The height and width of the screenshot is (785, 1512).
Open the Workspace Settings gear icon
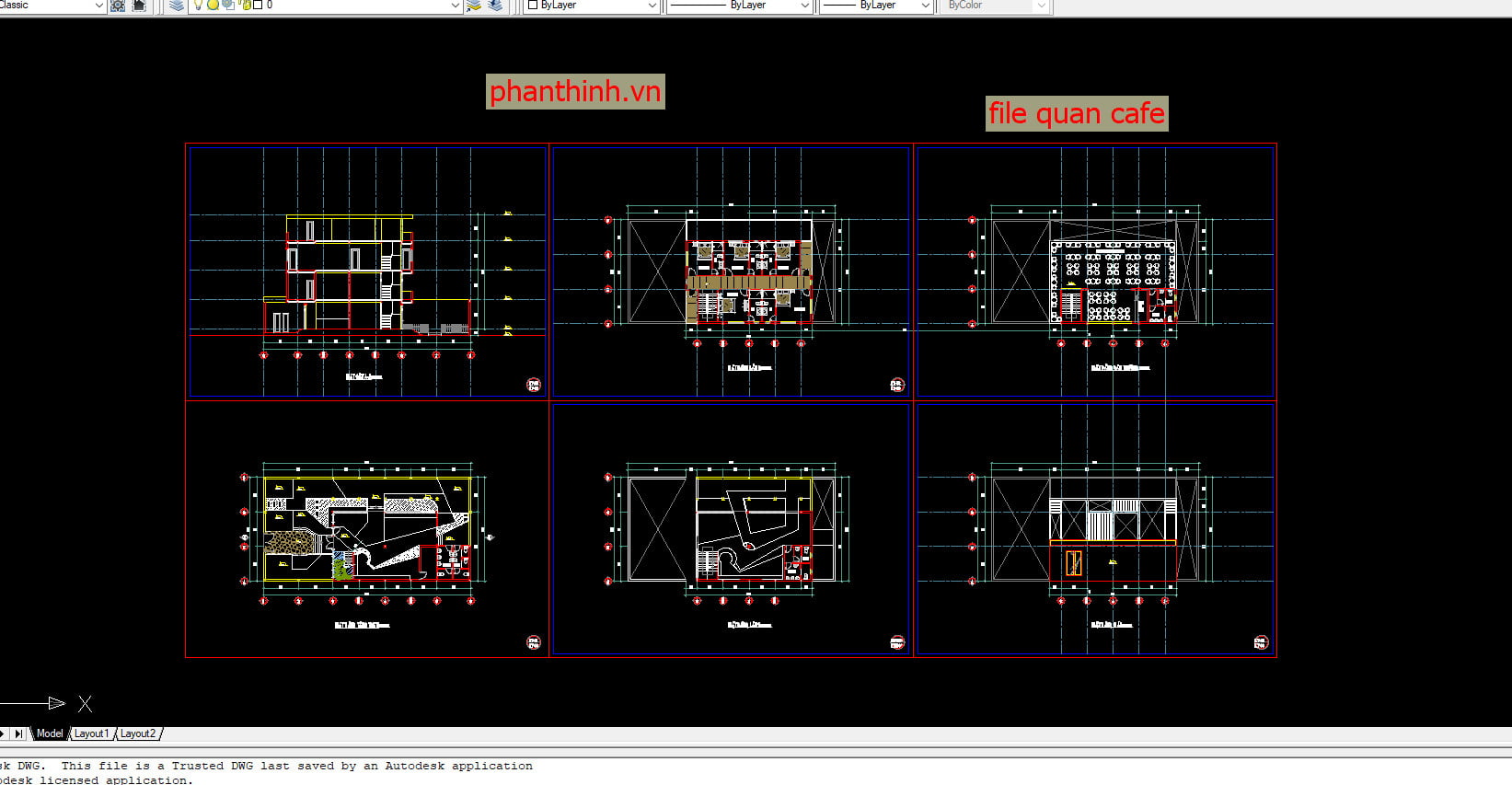pyautogui.click(x=118, y=6)
